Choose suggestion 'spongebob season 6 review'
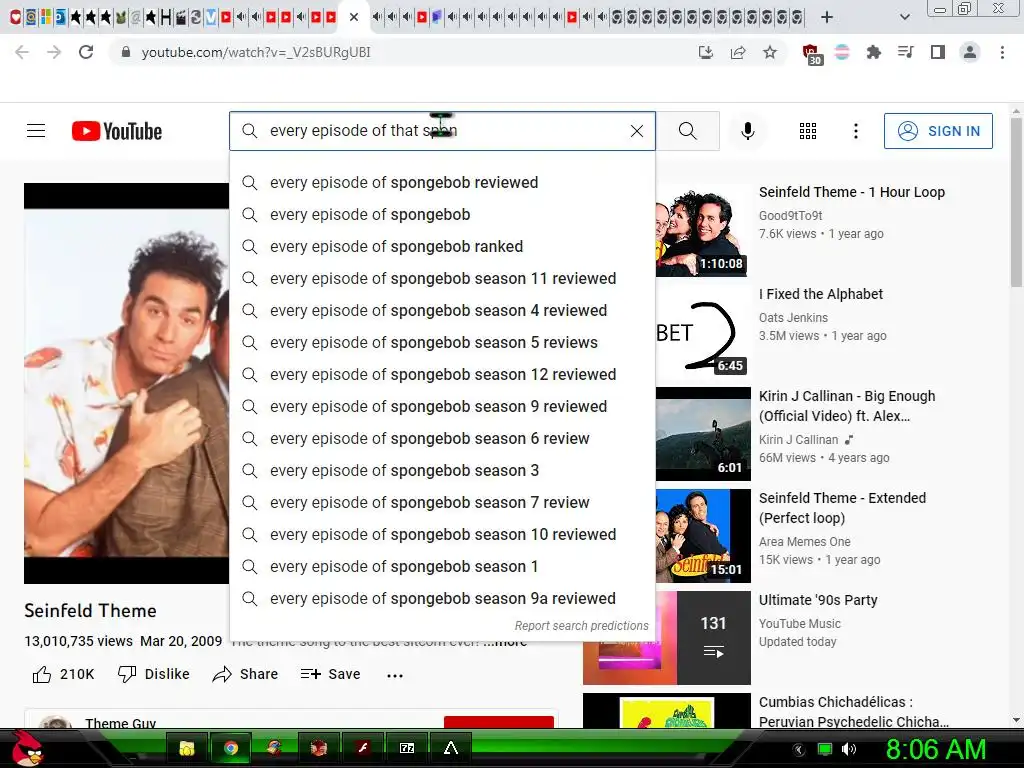 pyautogui.click(x=442, y=438)
